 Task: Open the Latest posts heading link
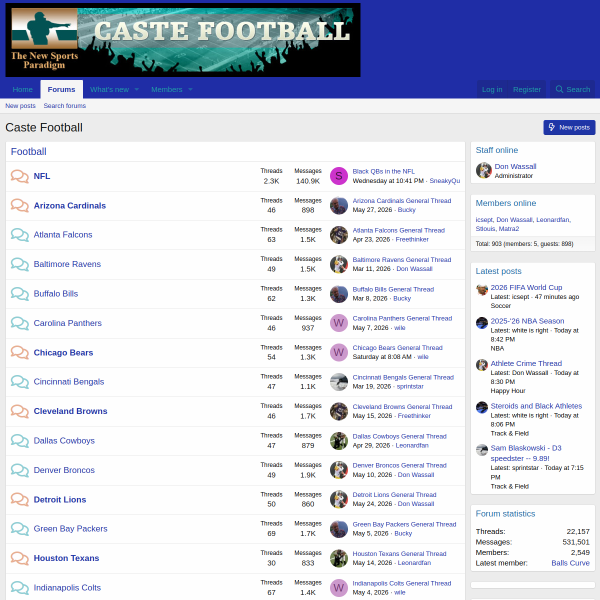coord(498,271)
